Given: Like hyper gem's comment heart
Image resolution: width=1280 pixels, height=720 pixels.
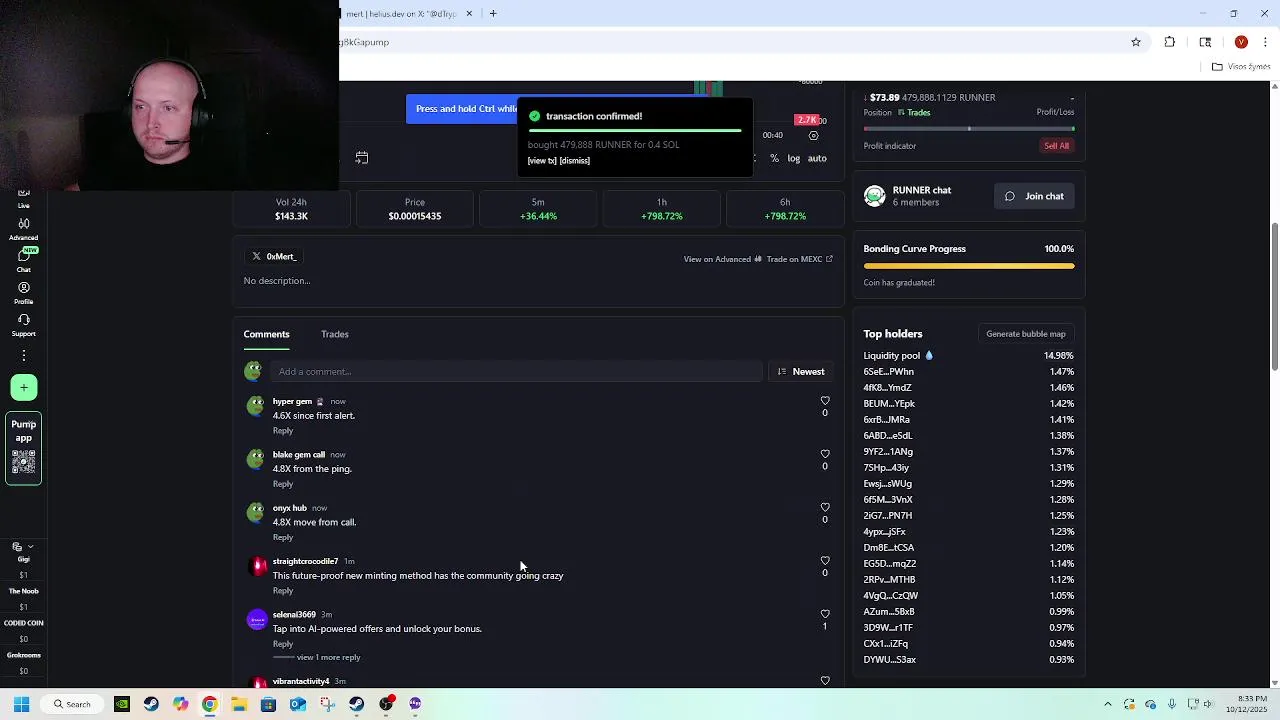Looking at the screenshot, I should tap(825, 401).
